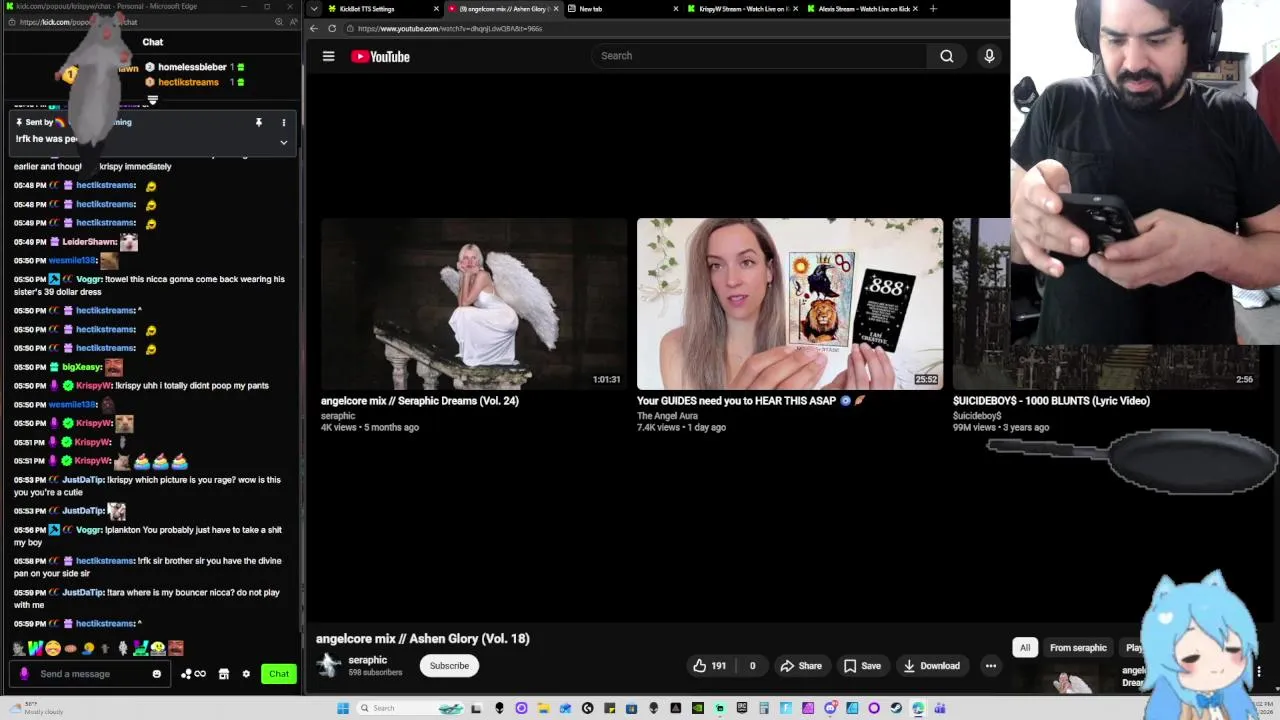Go to the YouTube home logo
This screenshot has width=1280, height=720.
coord(380,56)
